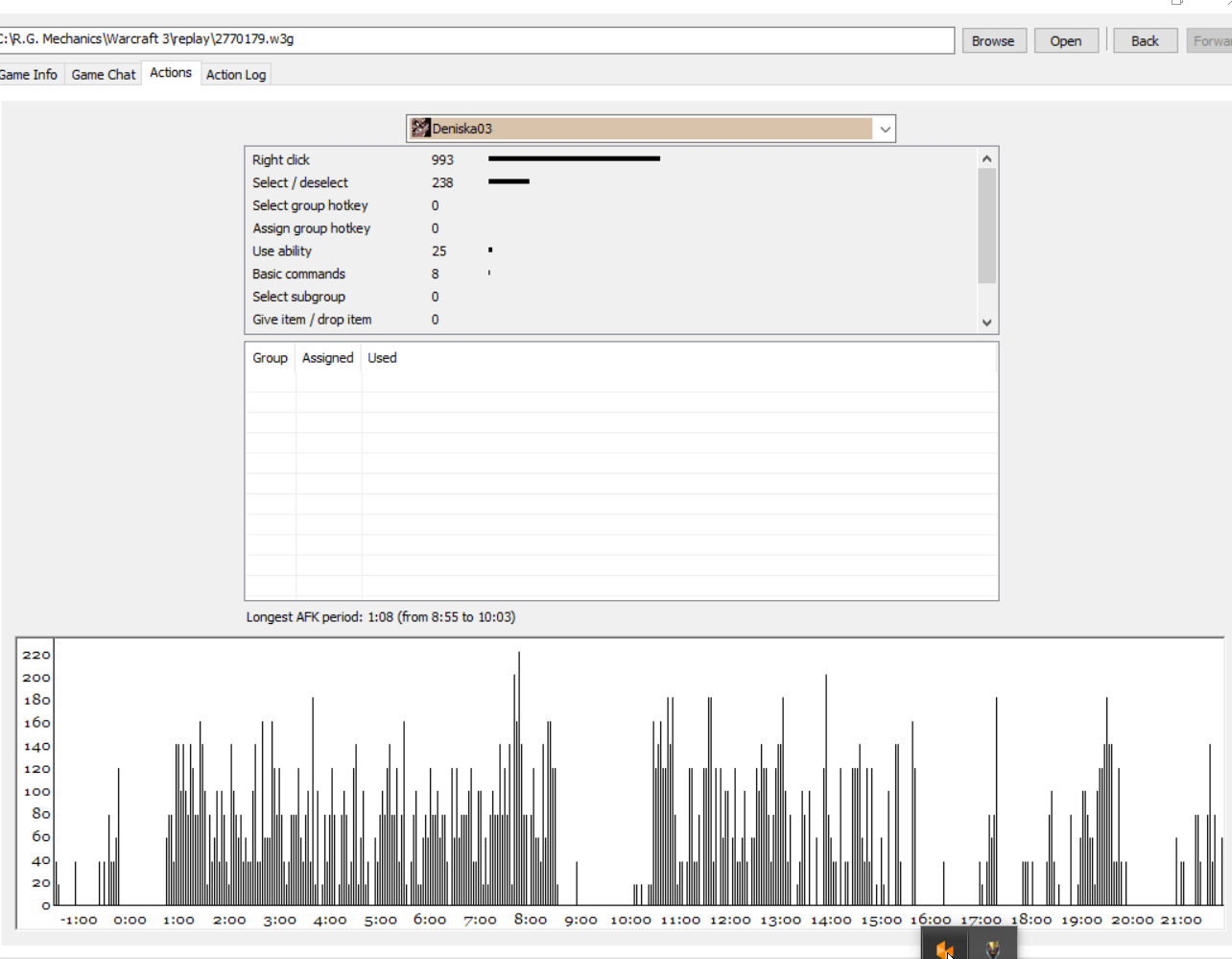
Task: Click the Browse button
Action: click(993, 40)
